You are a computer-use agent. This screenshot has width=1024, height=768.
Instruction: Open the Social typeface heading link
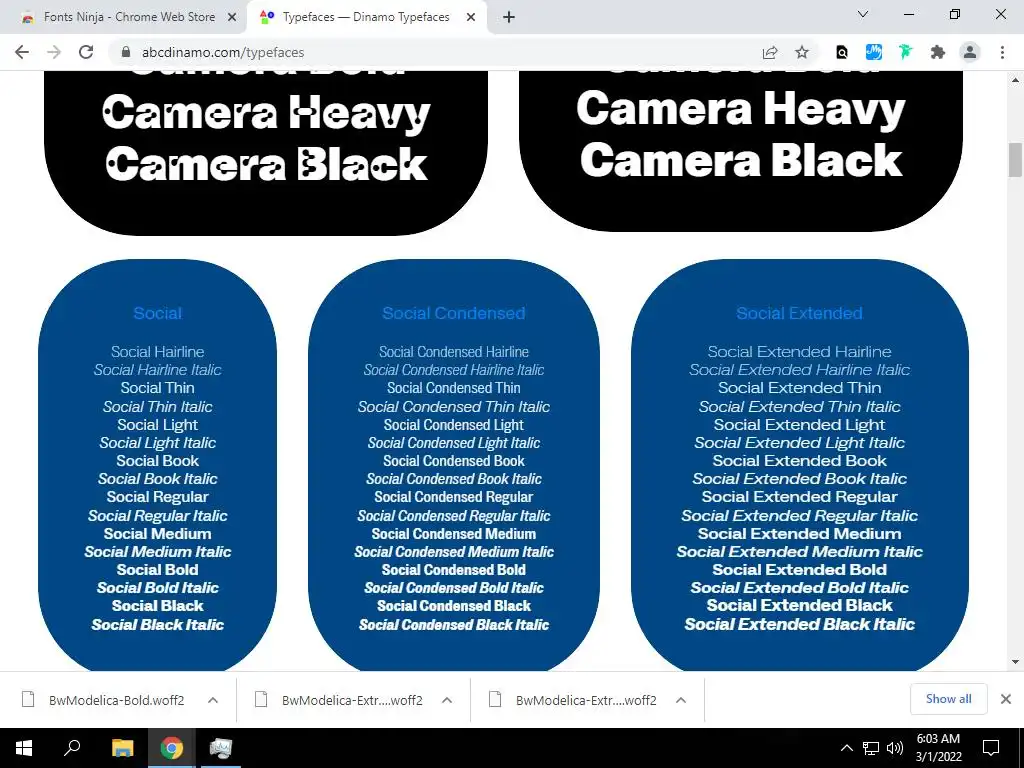click(157, 313)
